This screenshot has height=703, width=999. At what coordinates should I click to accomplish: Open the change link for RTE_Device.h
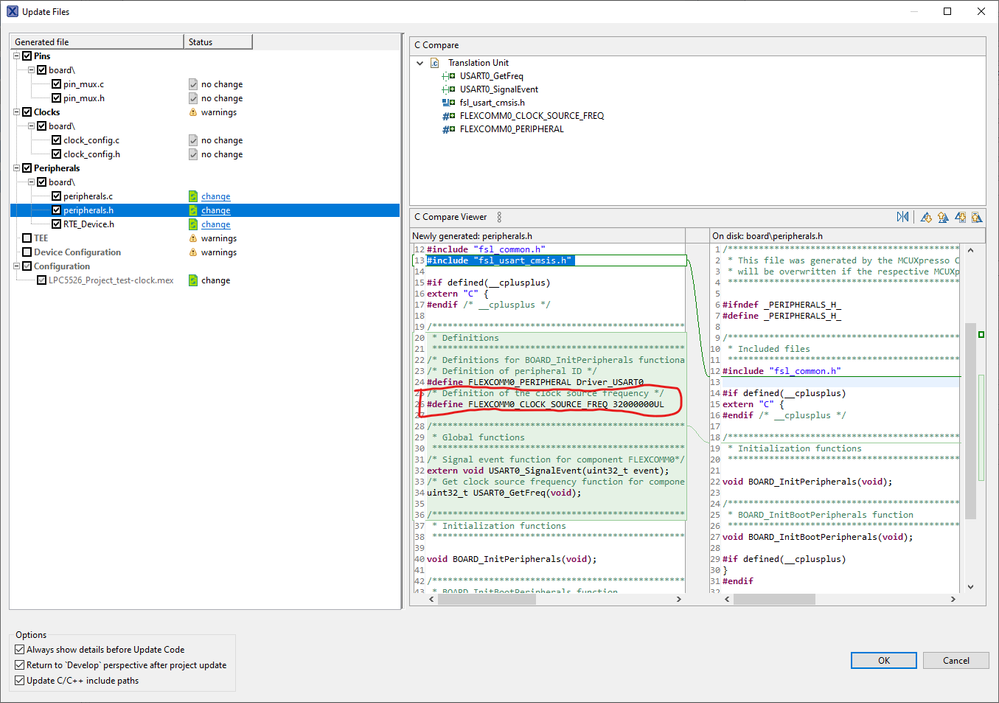click(x=216, y=224)
